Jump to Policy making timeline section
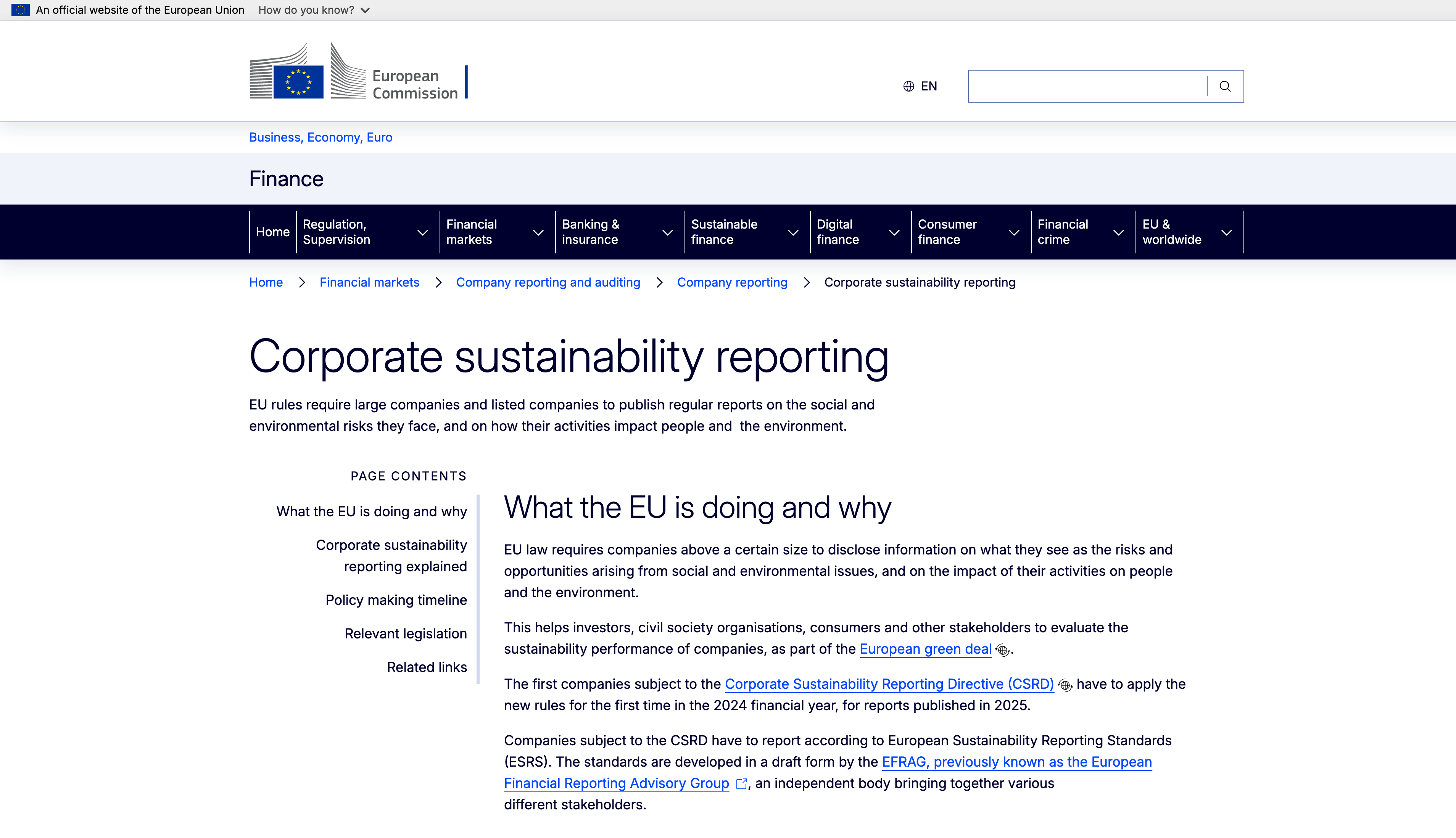The height and width of the screenshot is (838, 1456). [x=396, y=600]
